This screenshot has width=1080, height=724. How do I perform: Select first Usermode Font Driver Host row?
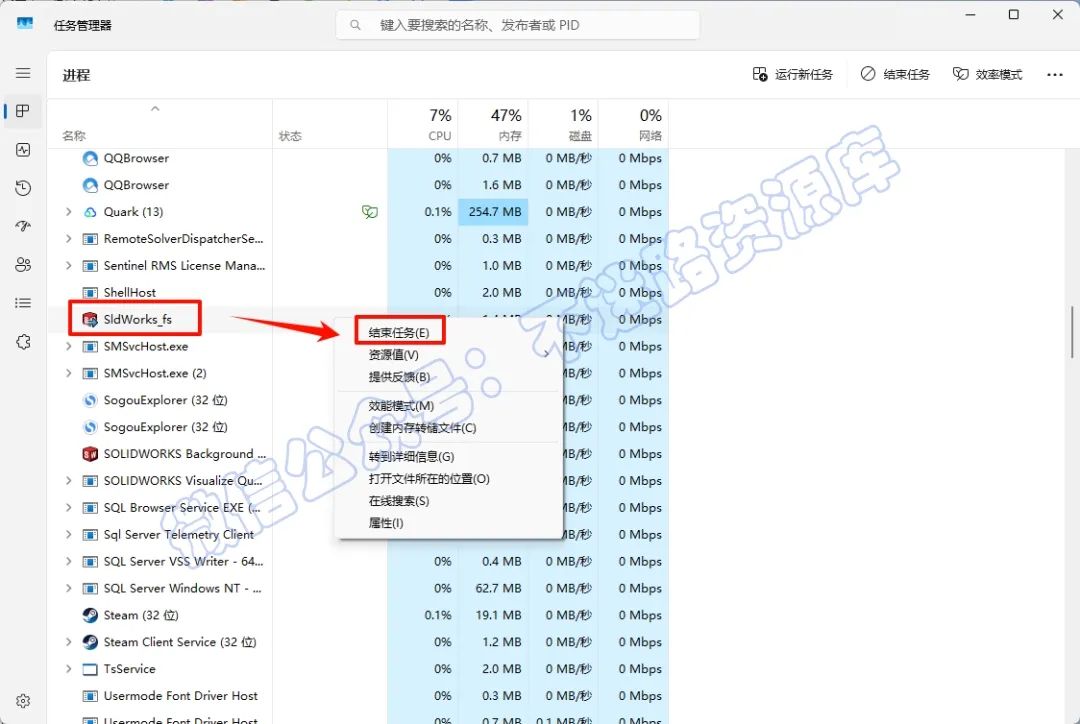358,696
